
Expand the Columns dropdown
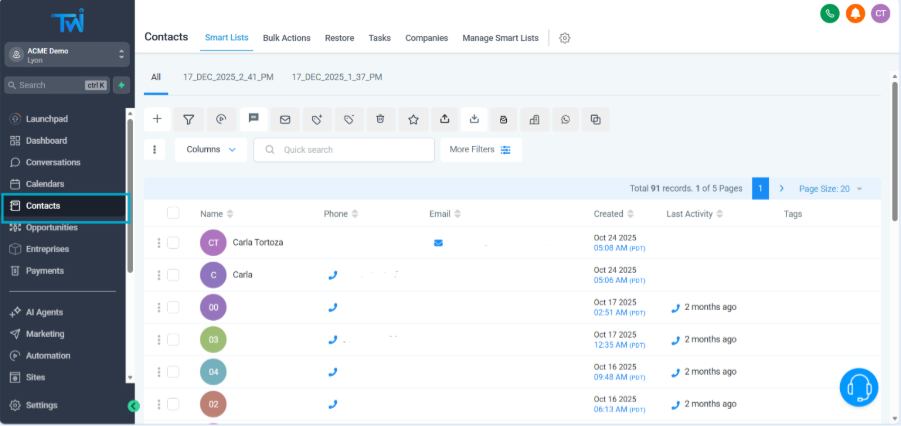(210, 149)
